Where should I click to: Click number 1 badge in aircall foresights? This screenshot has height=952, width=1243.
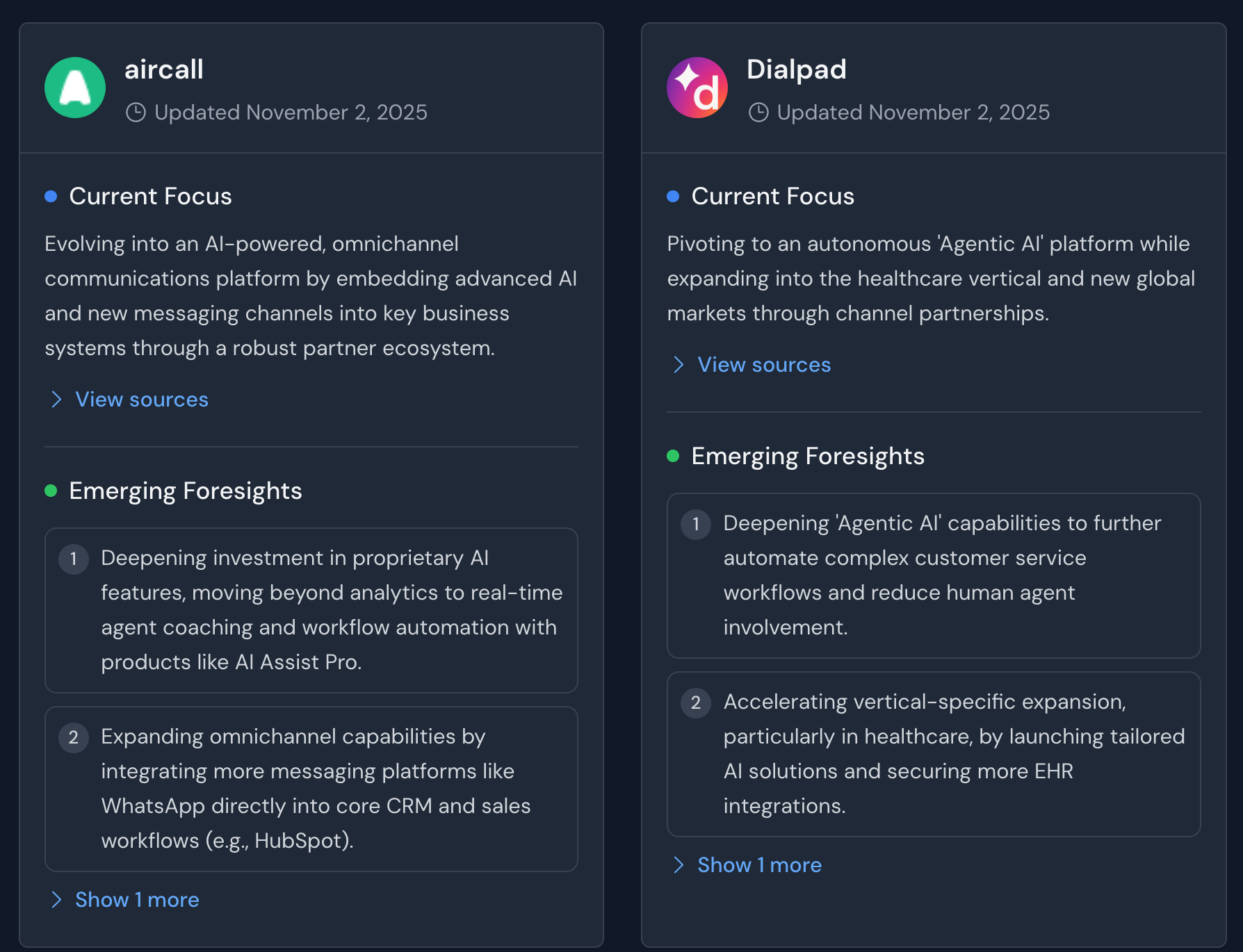pos(74,559)
